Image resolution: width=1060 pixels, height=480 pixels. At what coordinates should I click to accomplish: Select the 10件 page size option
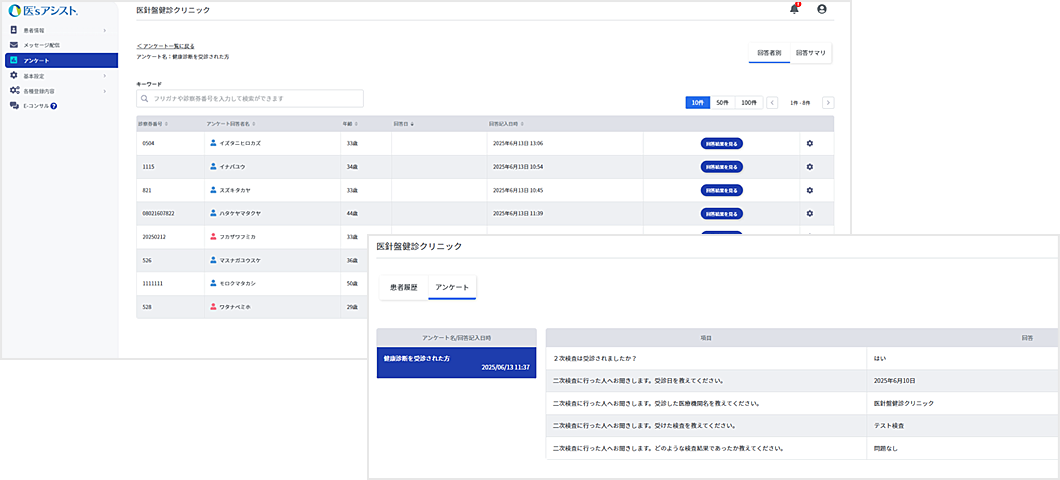[698, 102]
